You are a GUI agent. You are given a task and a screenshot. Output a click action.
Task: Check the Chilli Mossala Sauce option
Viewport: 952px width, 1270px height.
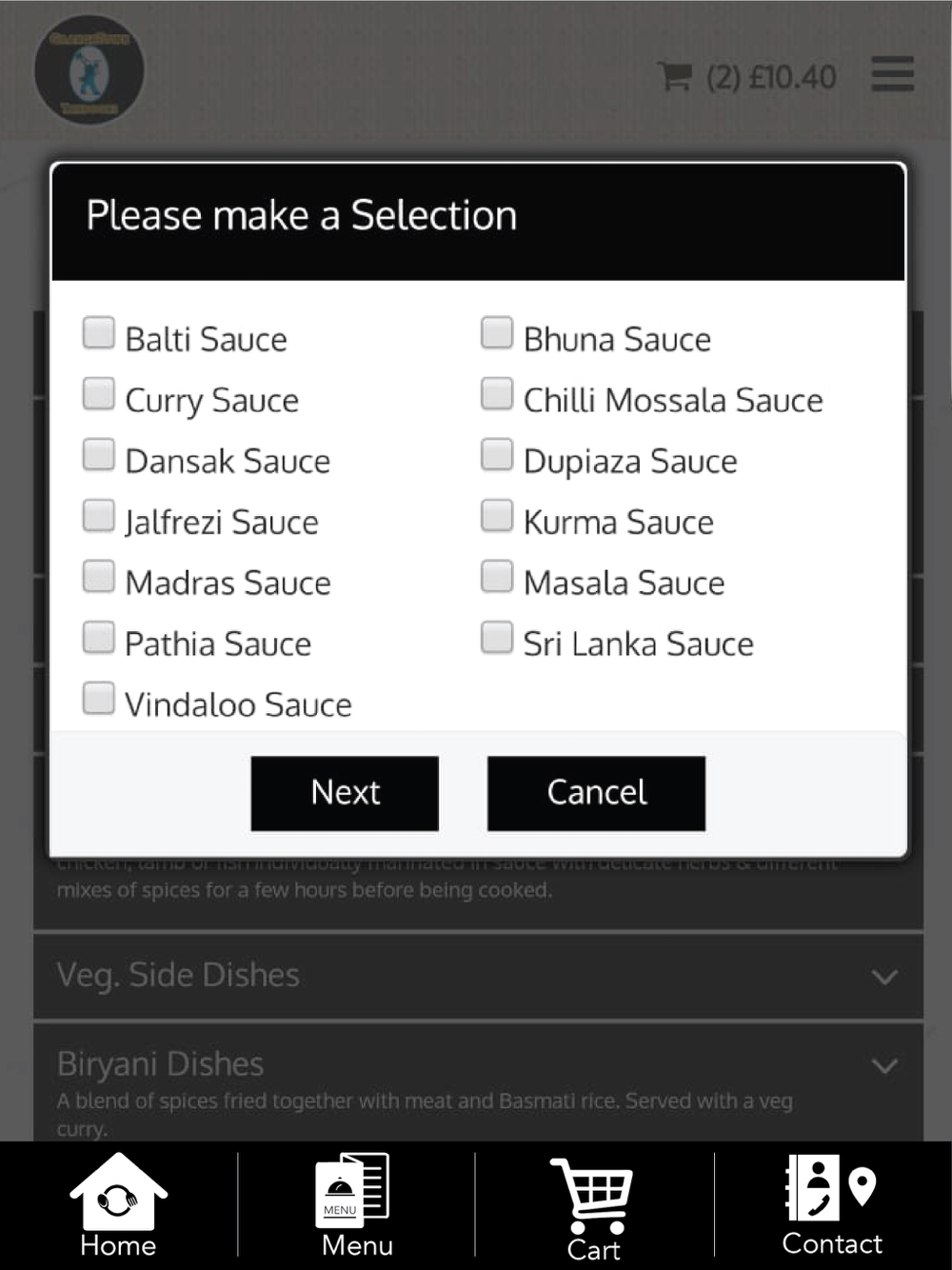[497, 394]
